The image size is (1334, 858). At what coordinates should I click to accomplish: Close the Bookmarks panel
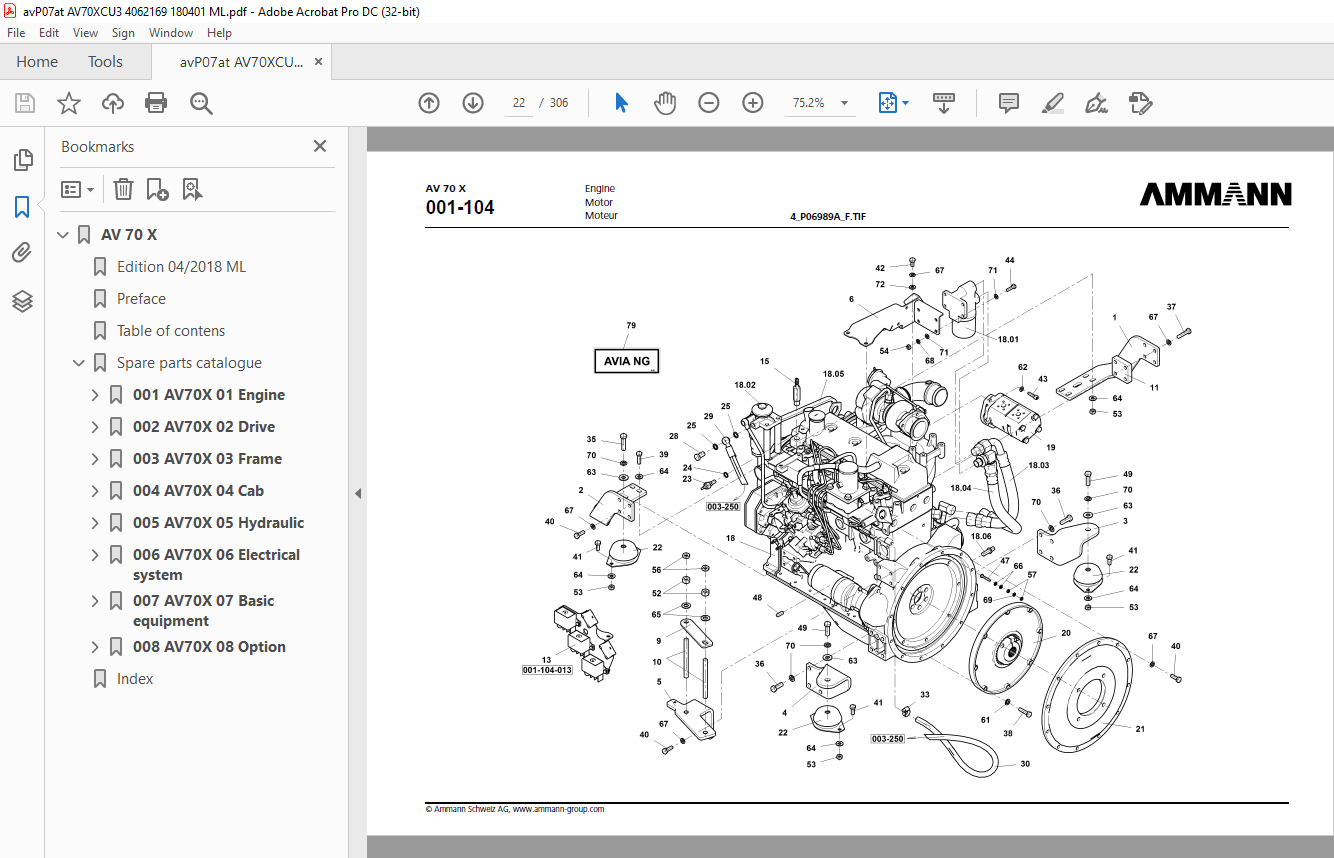320,146
